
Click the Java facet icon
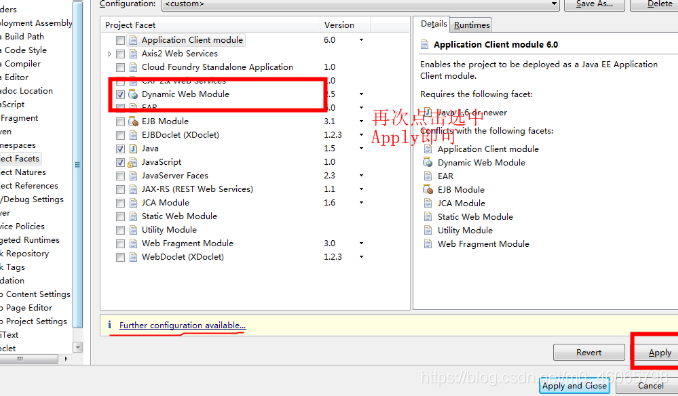click(133, 148)
